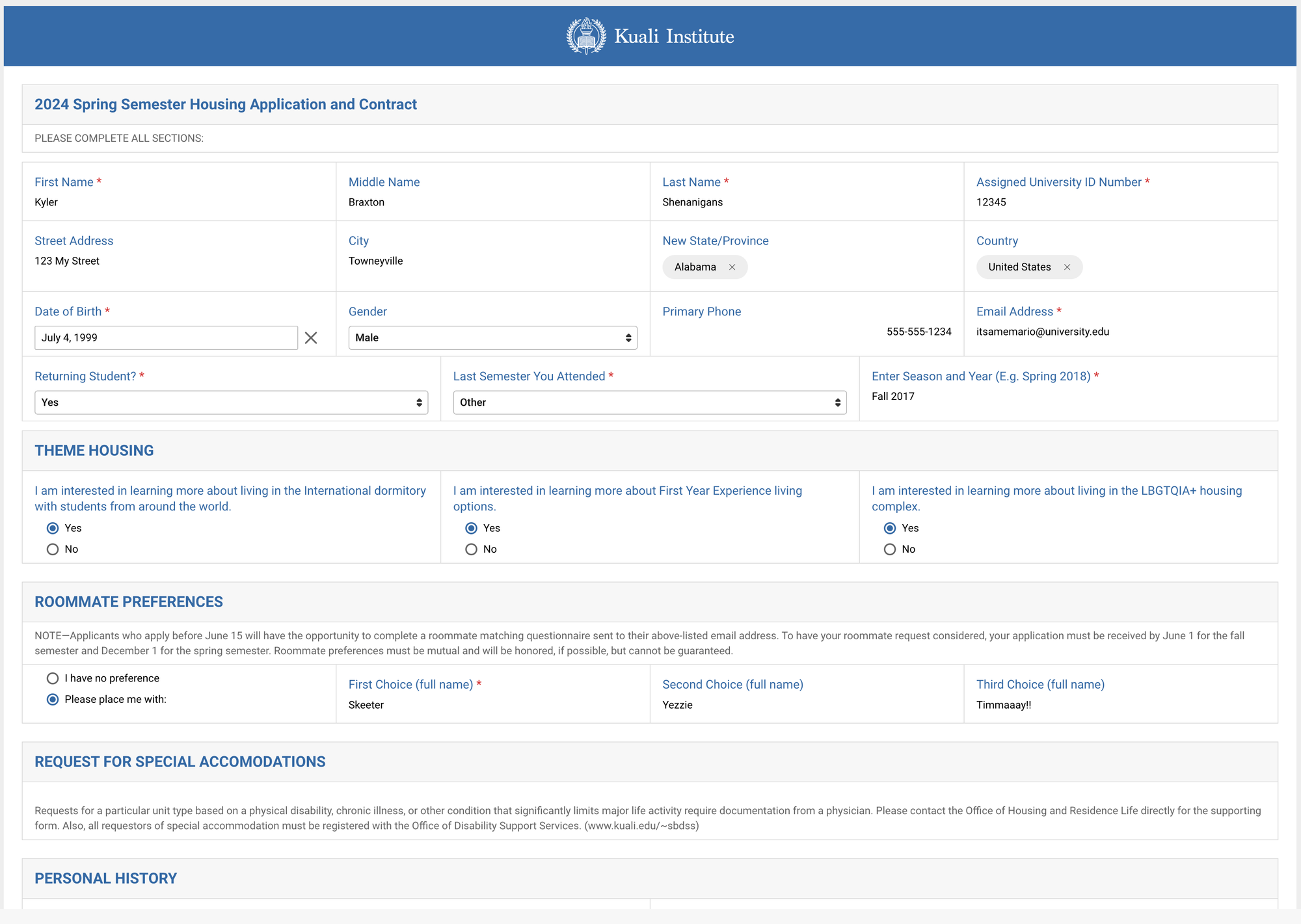Select Yes for LGBTQIA+ housing interest

click(x=889, y=528)
